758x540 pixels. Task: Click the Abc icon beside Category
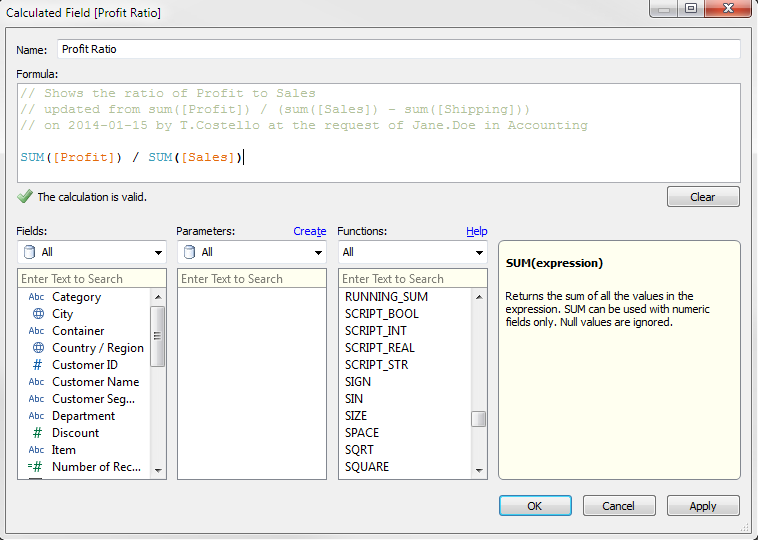(36, 297)
